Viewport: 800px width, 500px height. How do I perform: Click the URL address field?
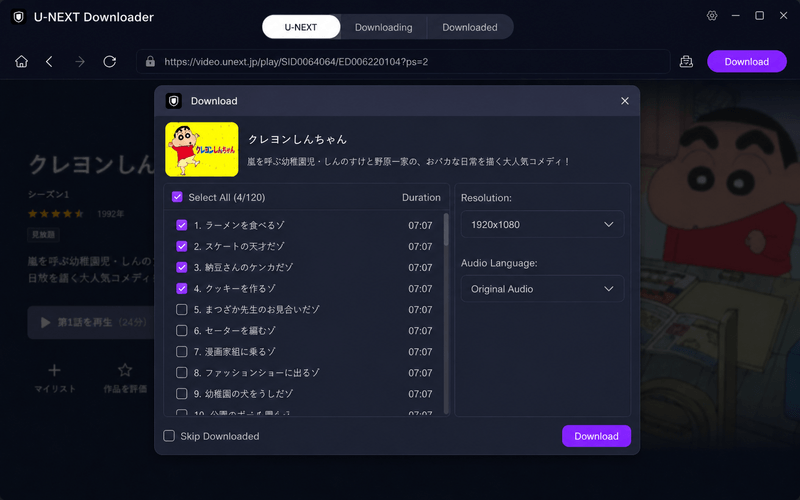pos(403,62)
